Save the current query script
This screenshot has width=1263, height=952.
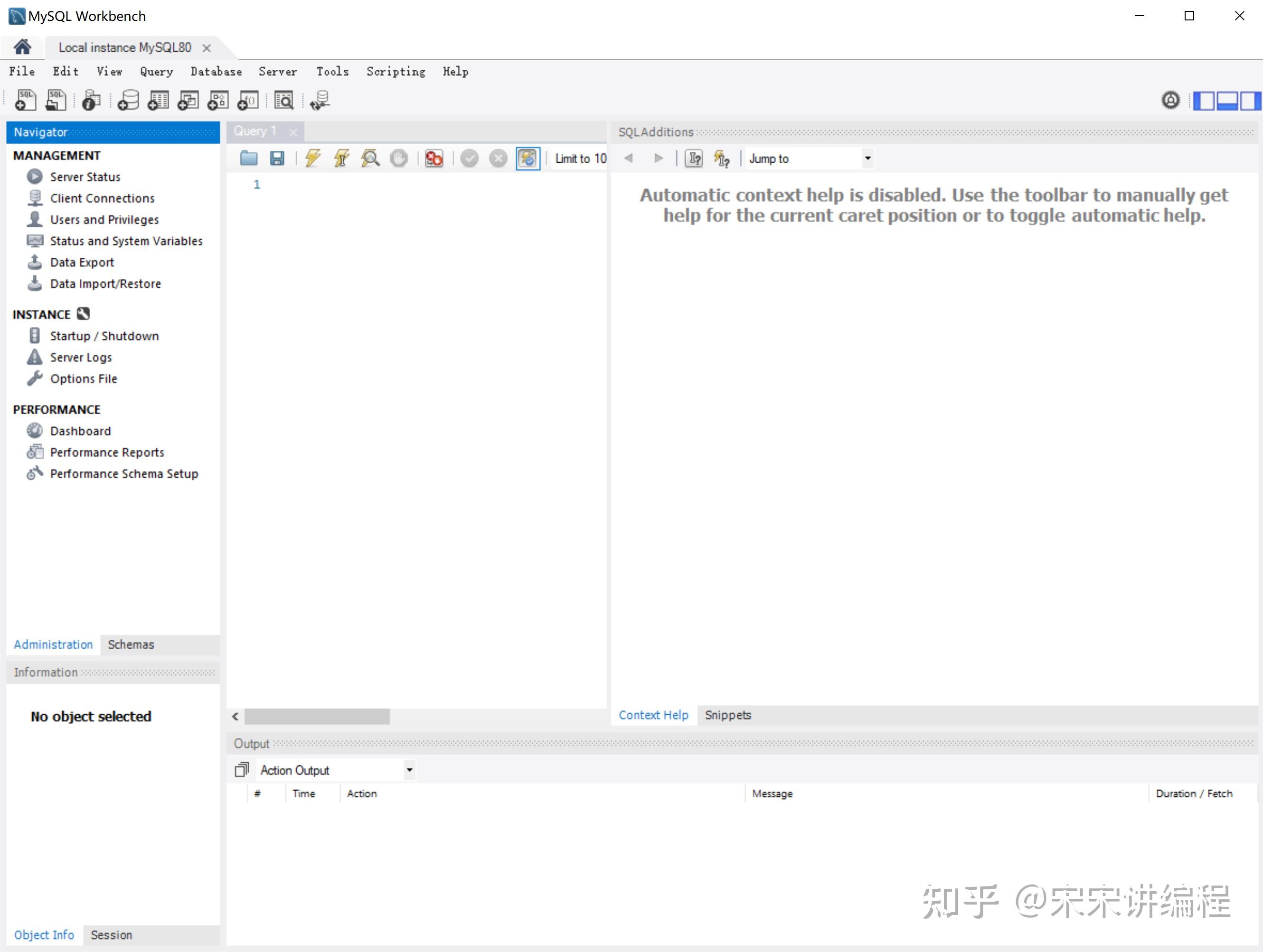pyautogui.click(x=278, y=158)
